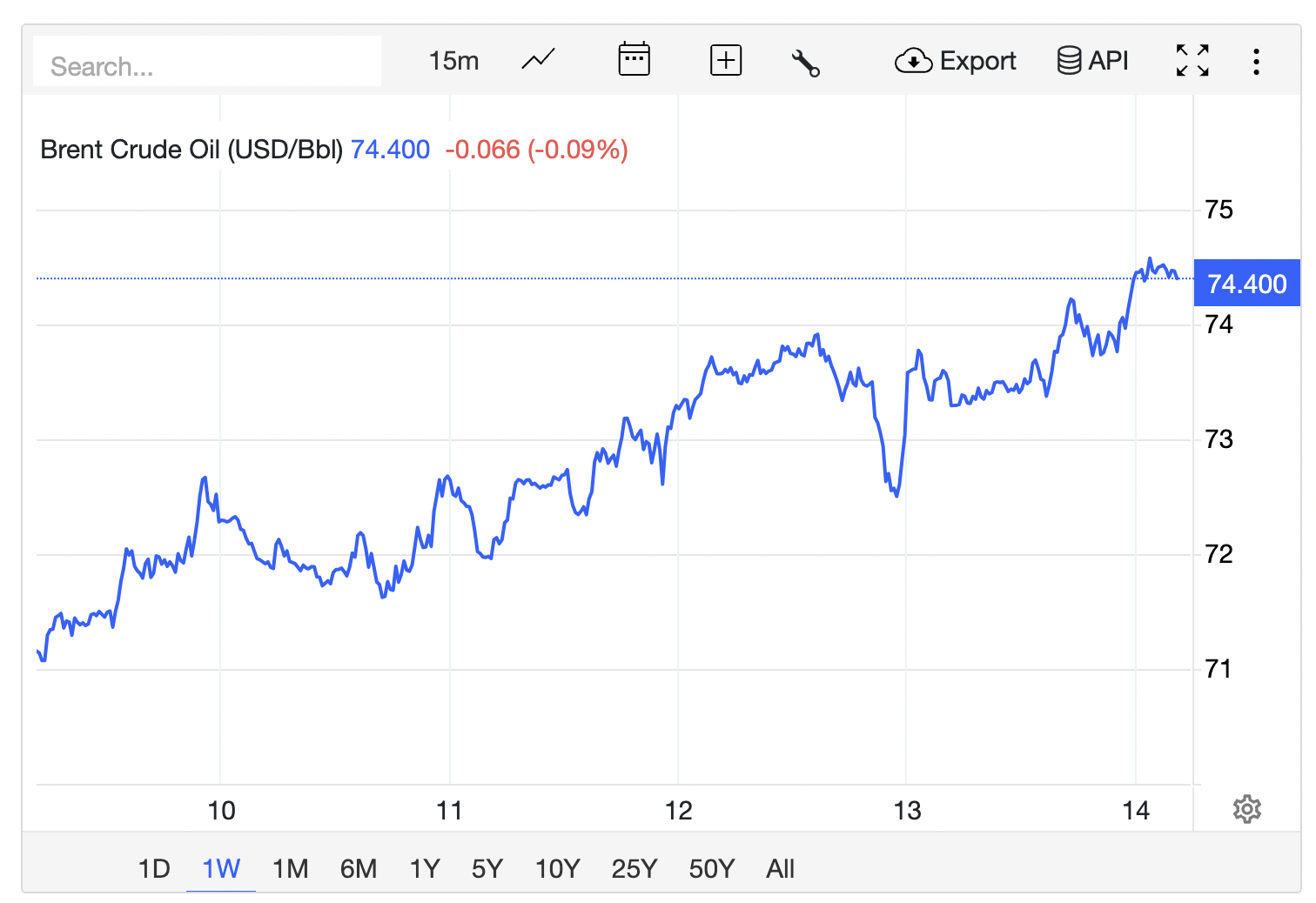Select the 6M time range
This screenshot has height=903, width=1316.
tap(359, 868)
